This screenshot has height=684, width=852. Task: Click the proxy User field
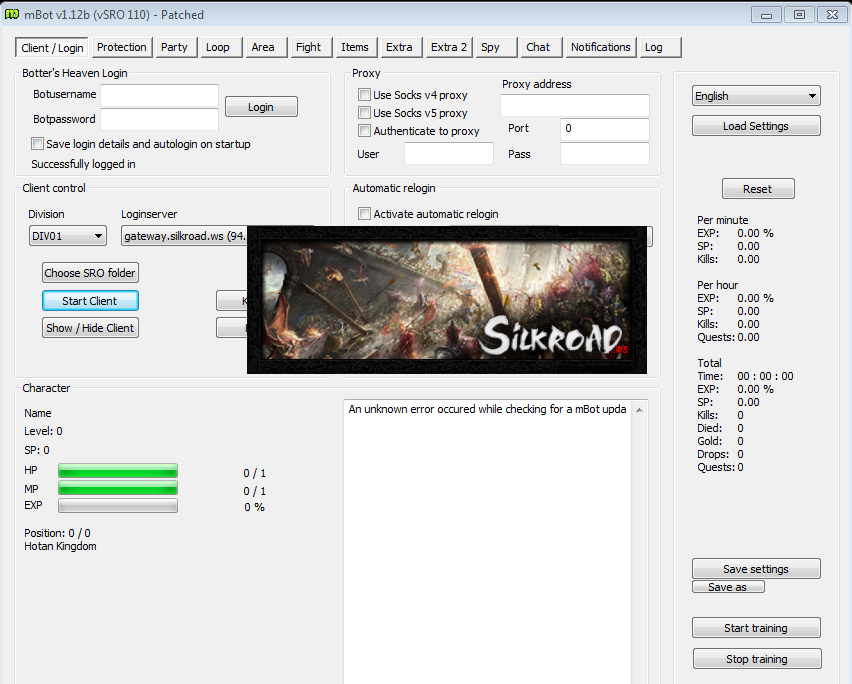tap(449, 154)
